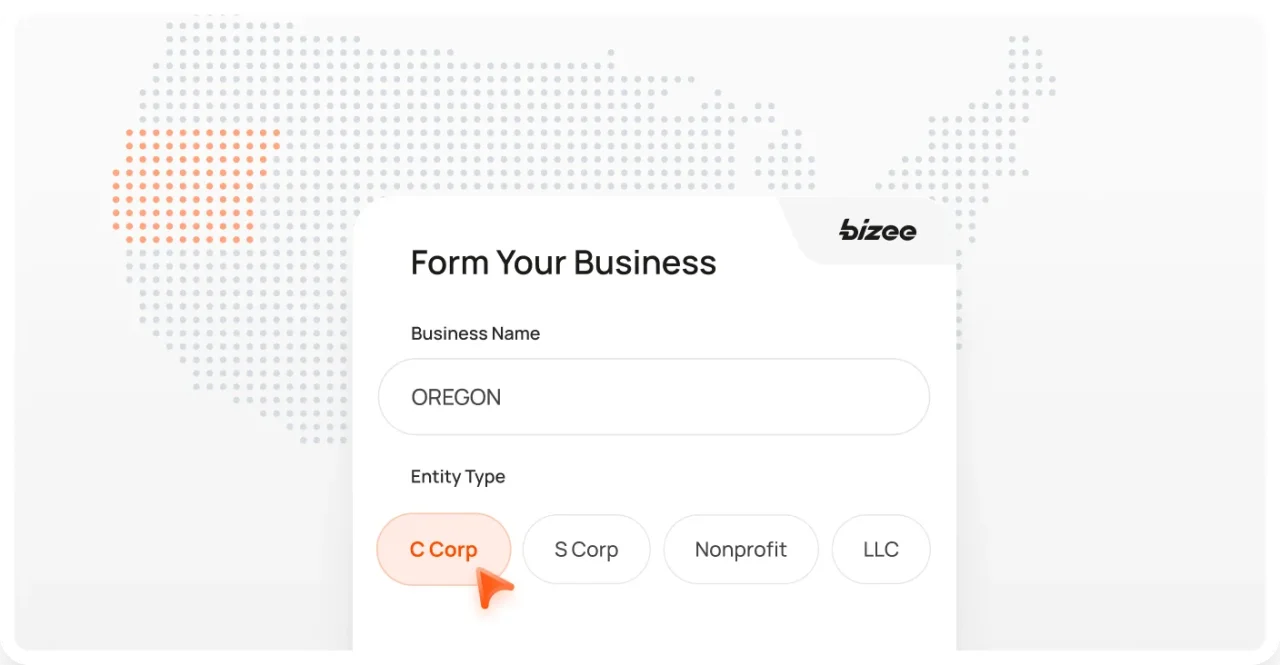Click the rounded LLC pill button

pos(880,549)
